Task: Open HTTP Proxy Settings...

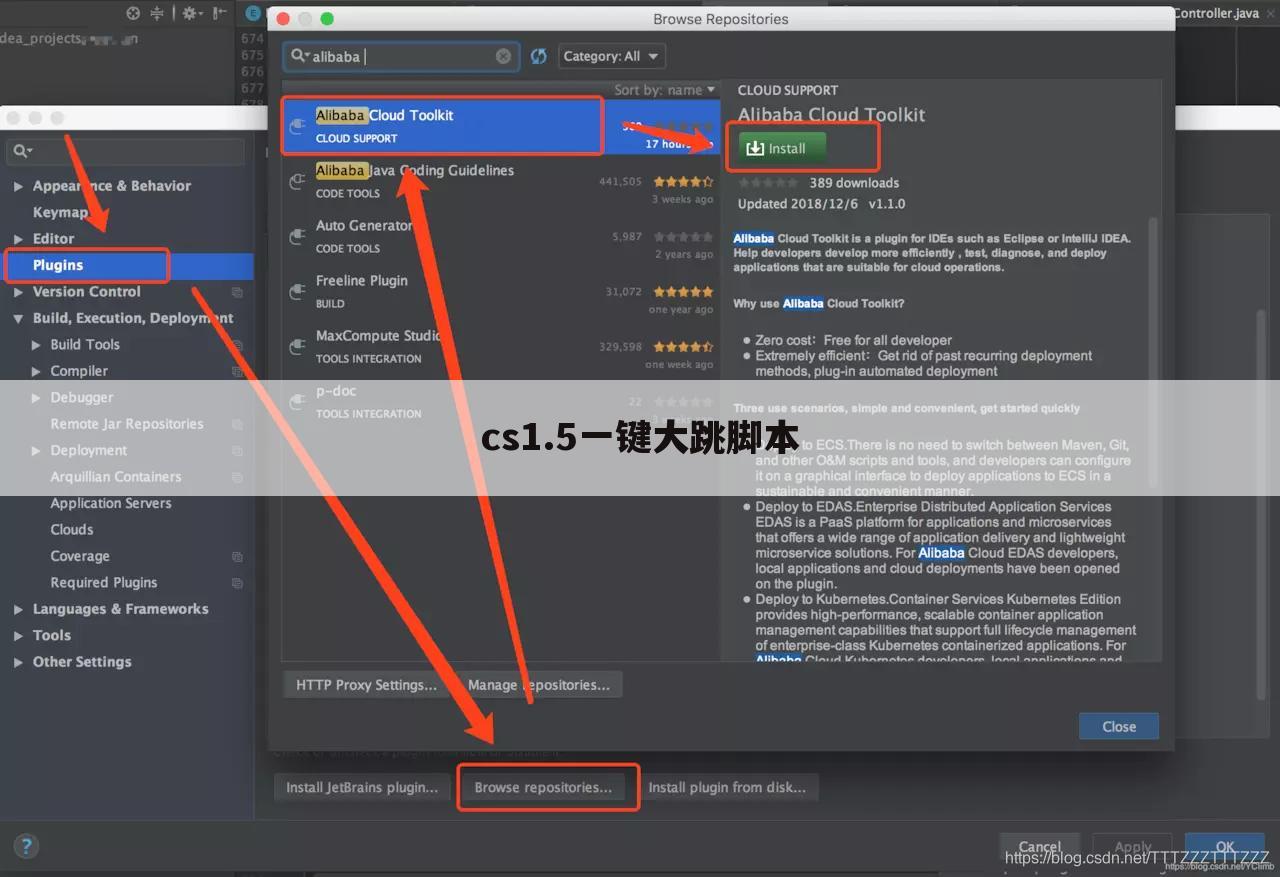Action: pos(366,685)
